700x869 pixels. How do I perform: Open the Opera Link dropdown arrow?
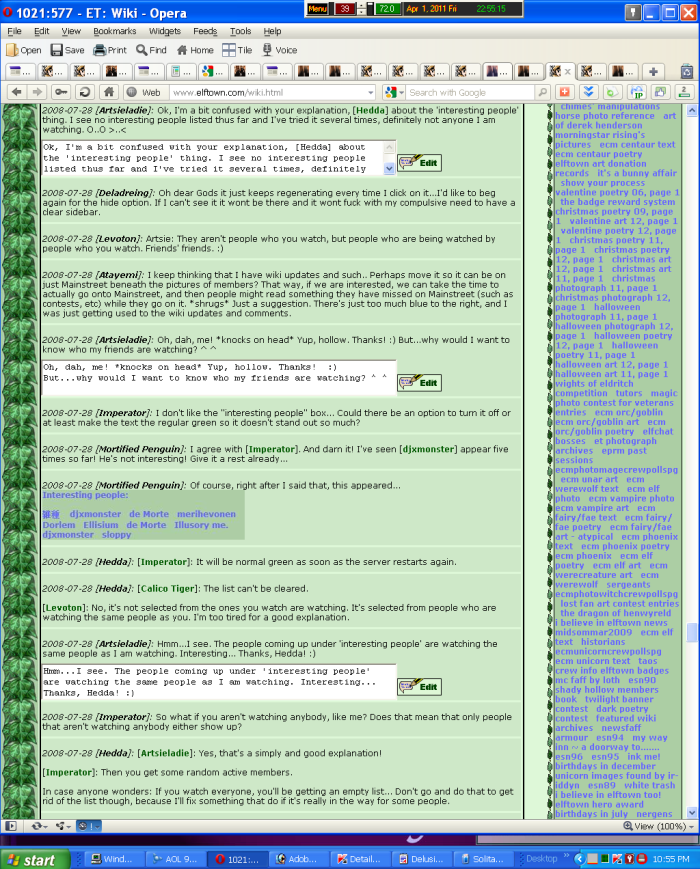(45, 826)
